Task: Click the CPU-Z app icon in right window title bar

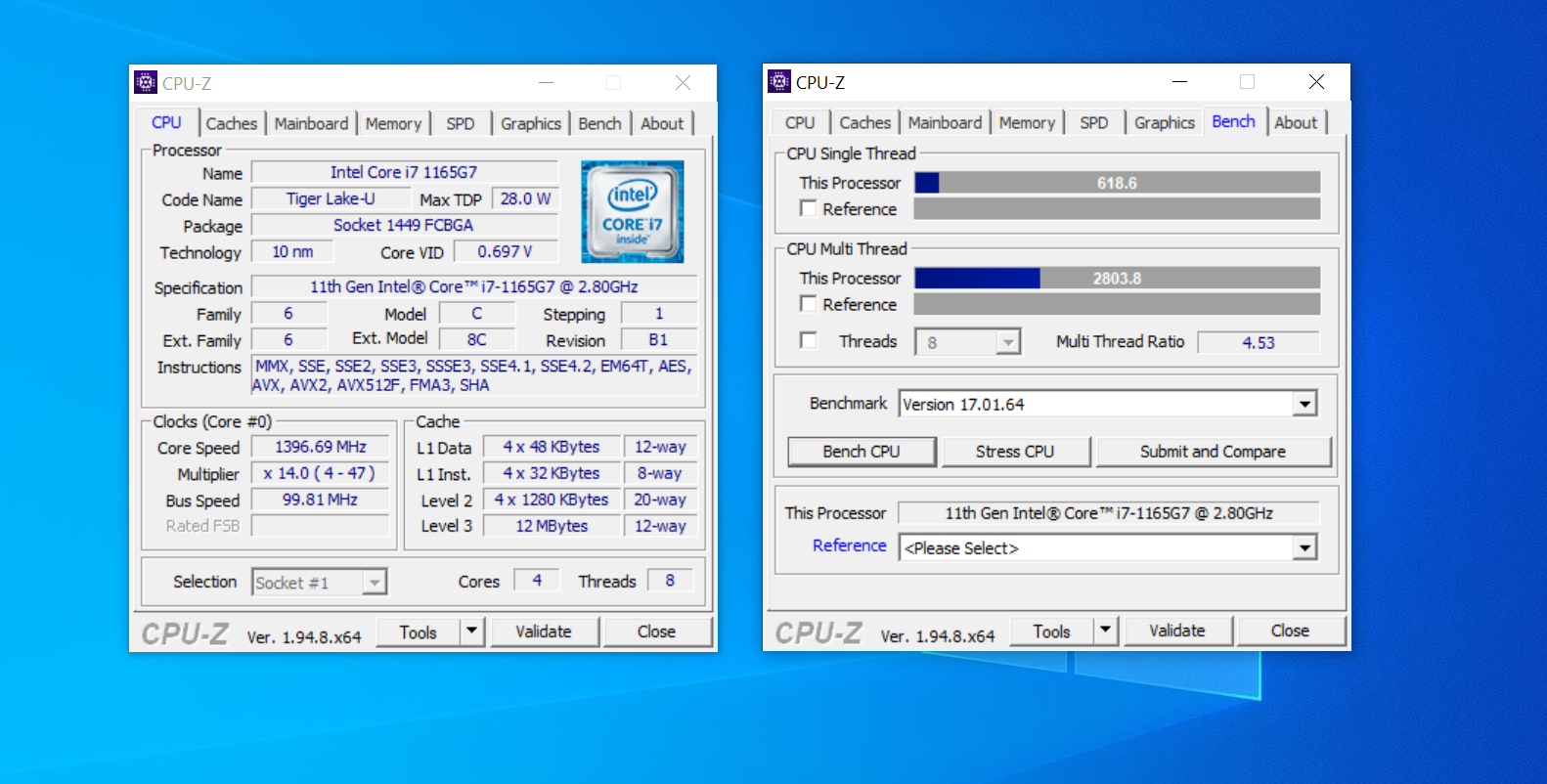Action: 779,82
